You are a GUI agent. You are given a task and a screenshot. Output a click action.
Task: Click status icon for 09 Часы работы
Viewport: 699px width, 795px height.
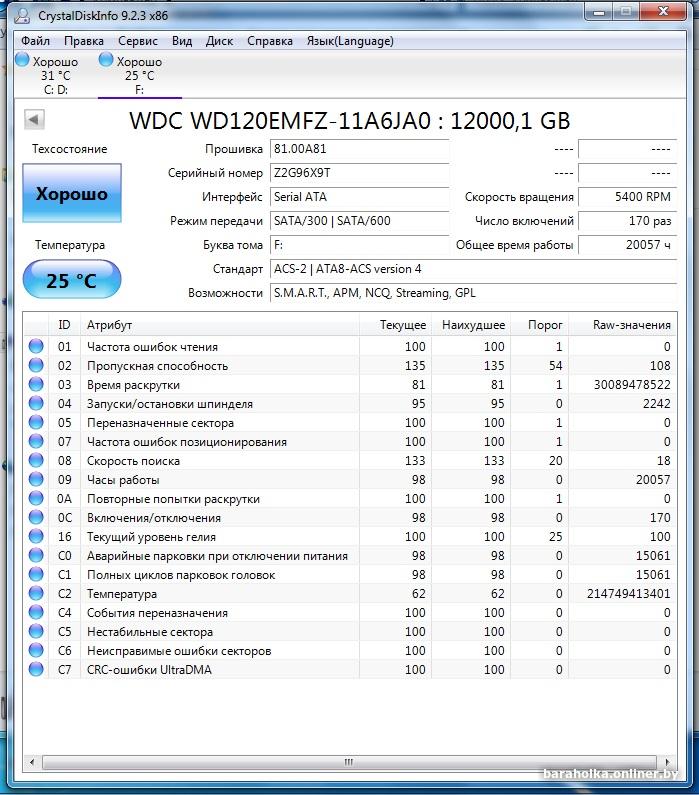tap(36, 479)
